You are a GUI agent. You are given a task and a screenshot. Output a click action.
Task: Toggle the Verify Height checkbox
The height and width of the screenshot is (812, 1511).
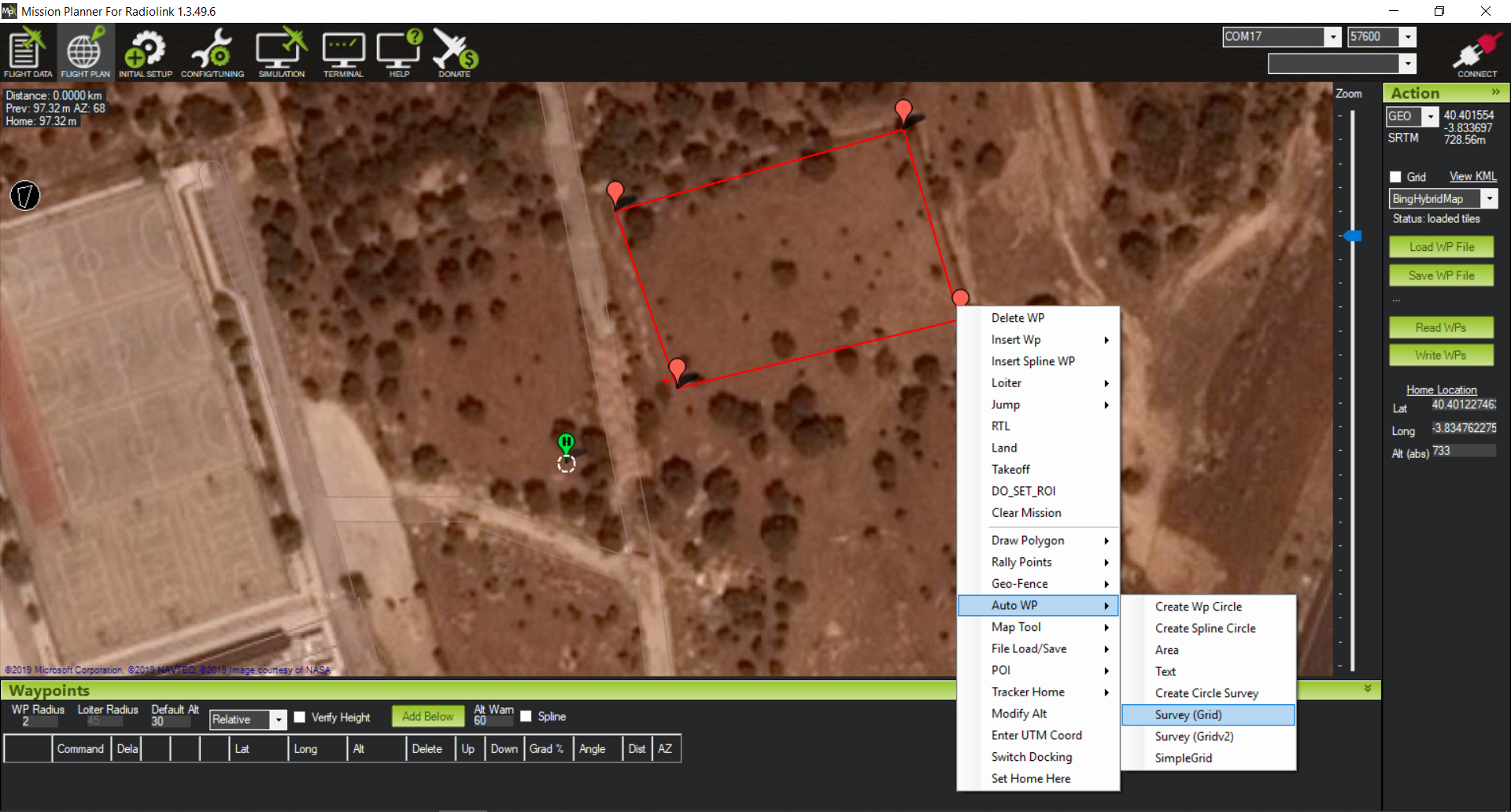click(300, 717)
